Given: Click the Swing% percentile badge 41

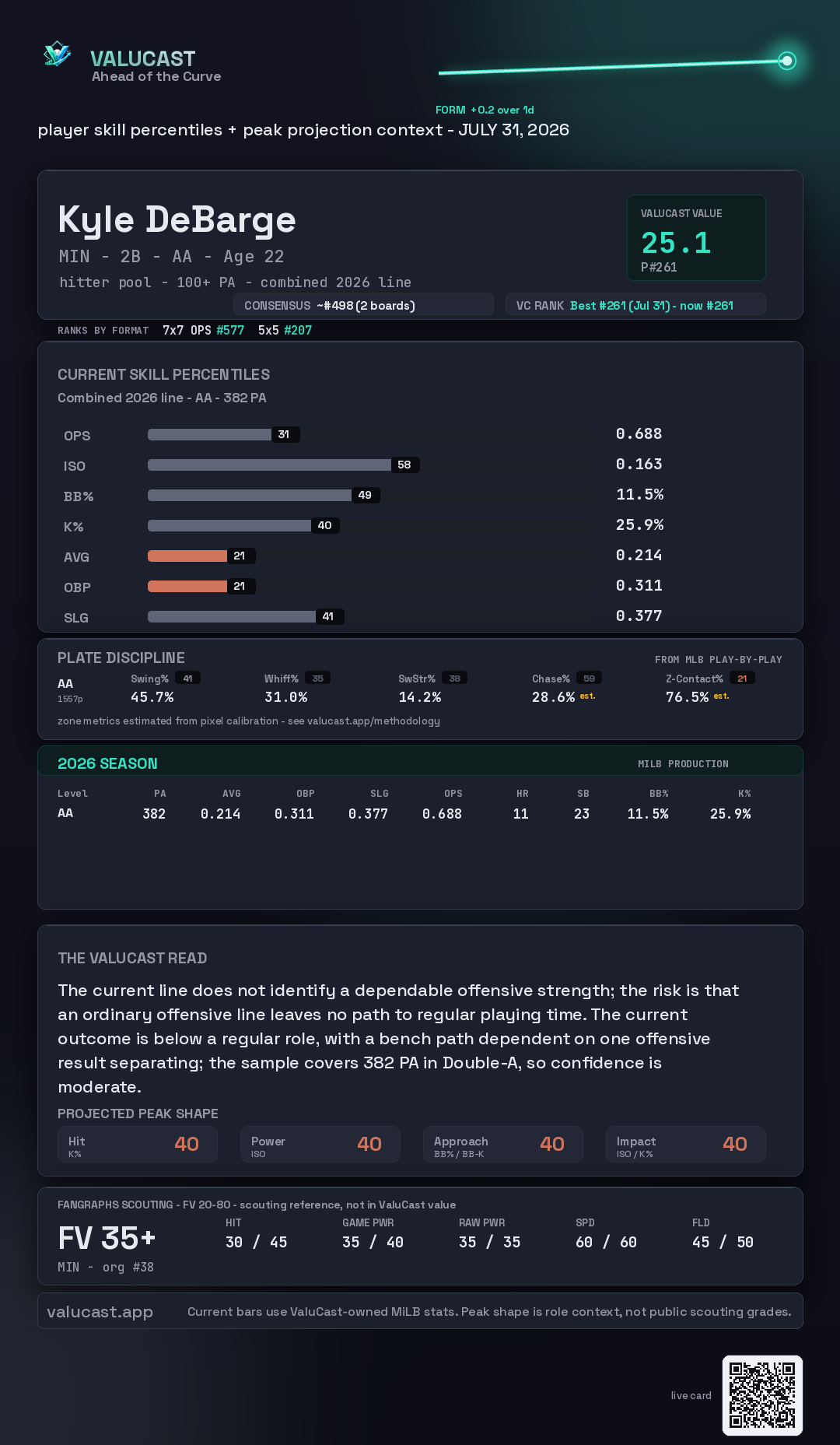Looking at the screenshot, I should (187, 679).
